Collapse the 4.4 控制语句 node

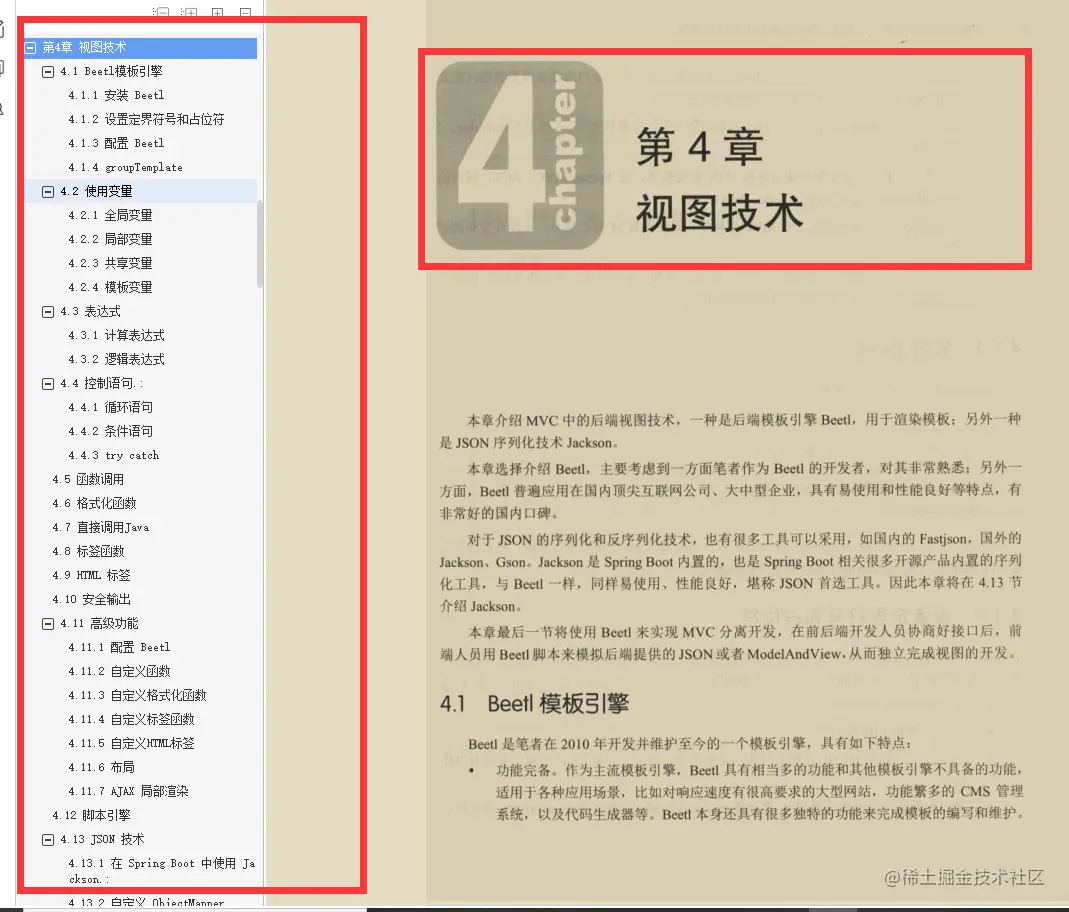pos(47,383)
